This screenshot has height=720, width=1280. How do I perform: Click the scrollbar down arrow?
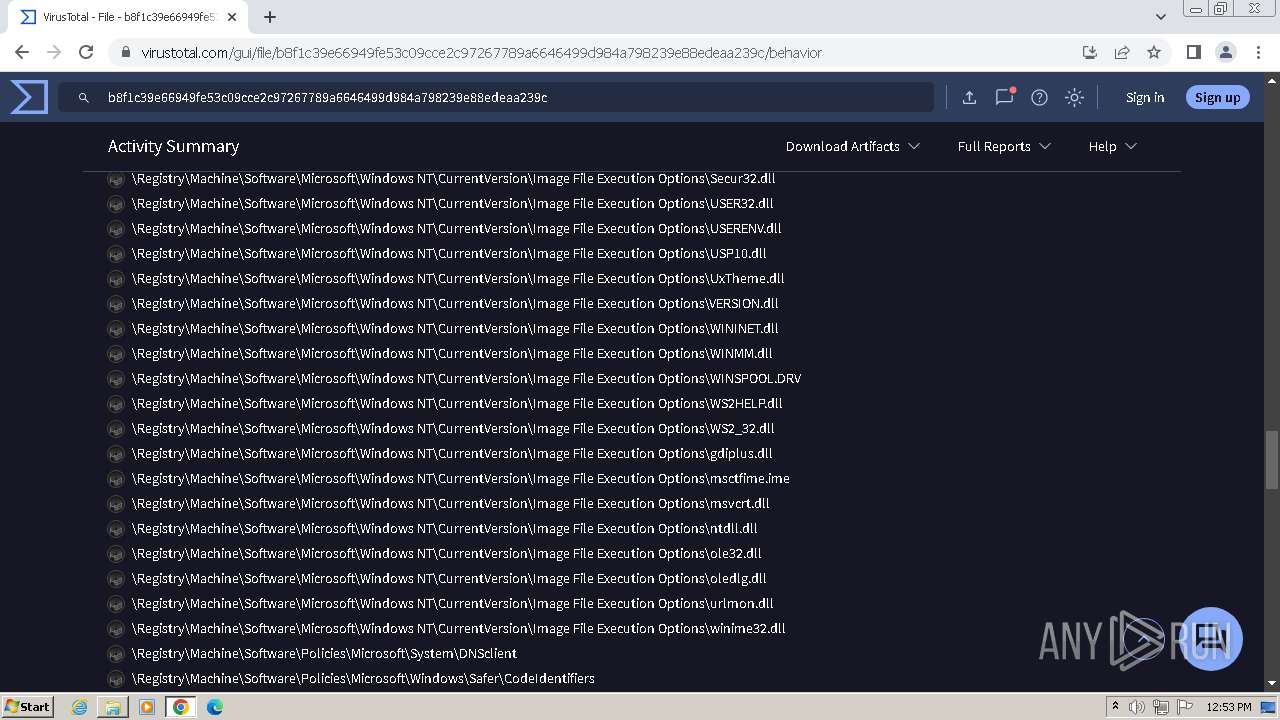coord(1271,683)
